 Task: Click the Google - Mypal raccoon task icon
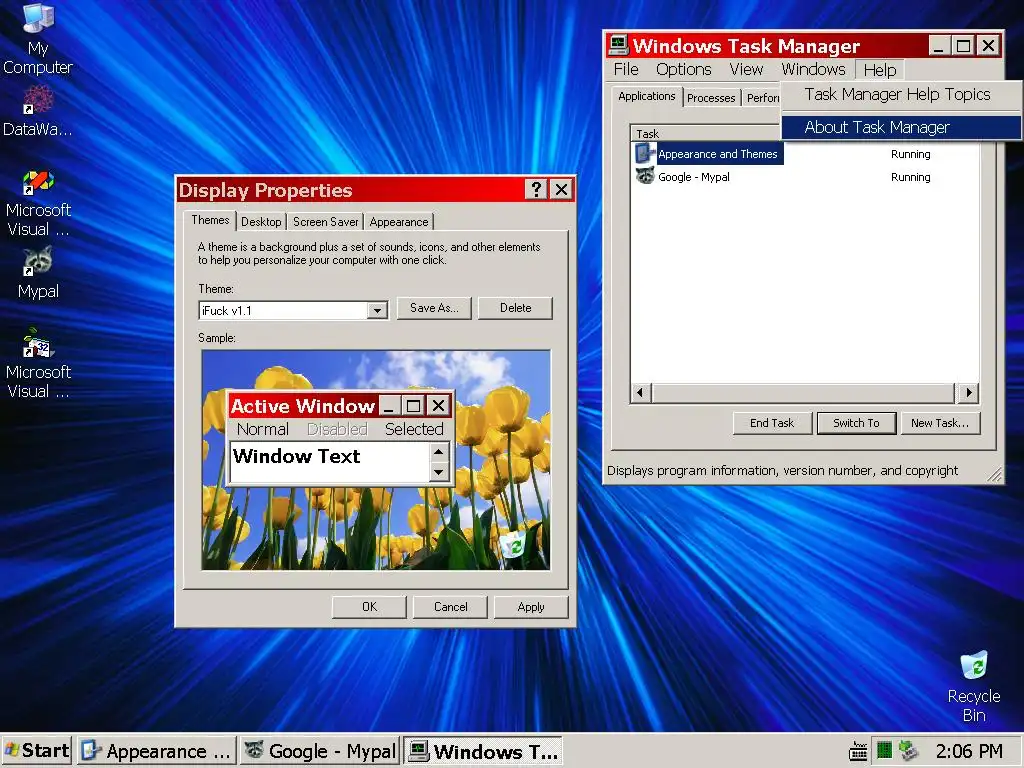pos(645,176)
